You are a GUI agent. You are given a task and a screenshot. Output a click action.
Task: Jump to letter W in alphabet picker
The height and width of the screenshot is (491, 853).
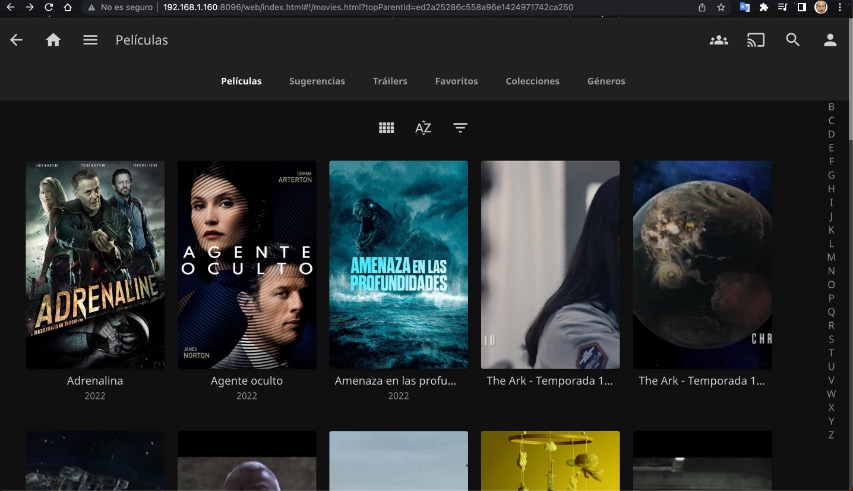[x=831, y=394]
